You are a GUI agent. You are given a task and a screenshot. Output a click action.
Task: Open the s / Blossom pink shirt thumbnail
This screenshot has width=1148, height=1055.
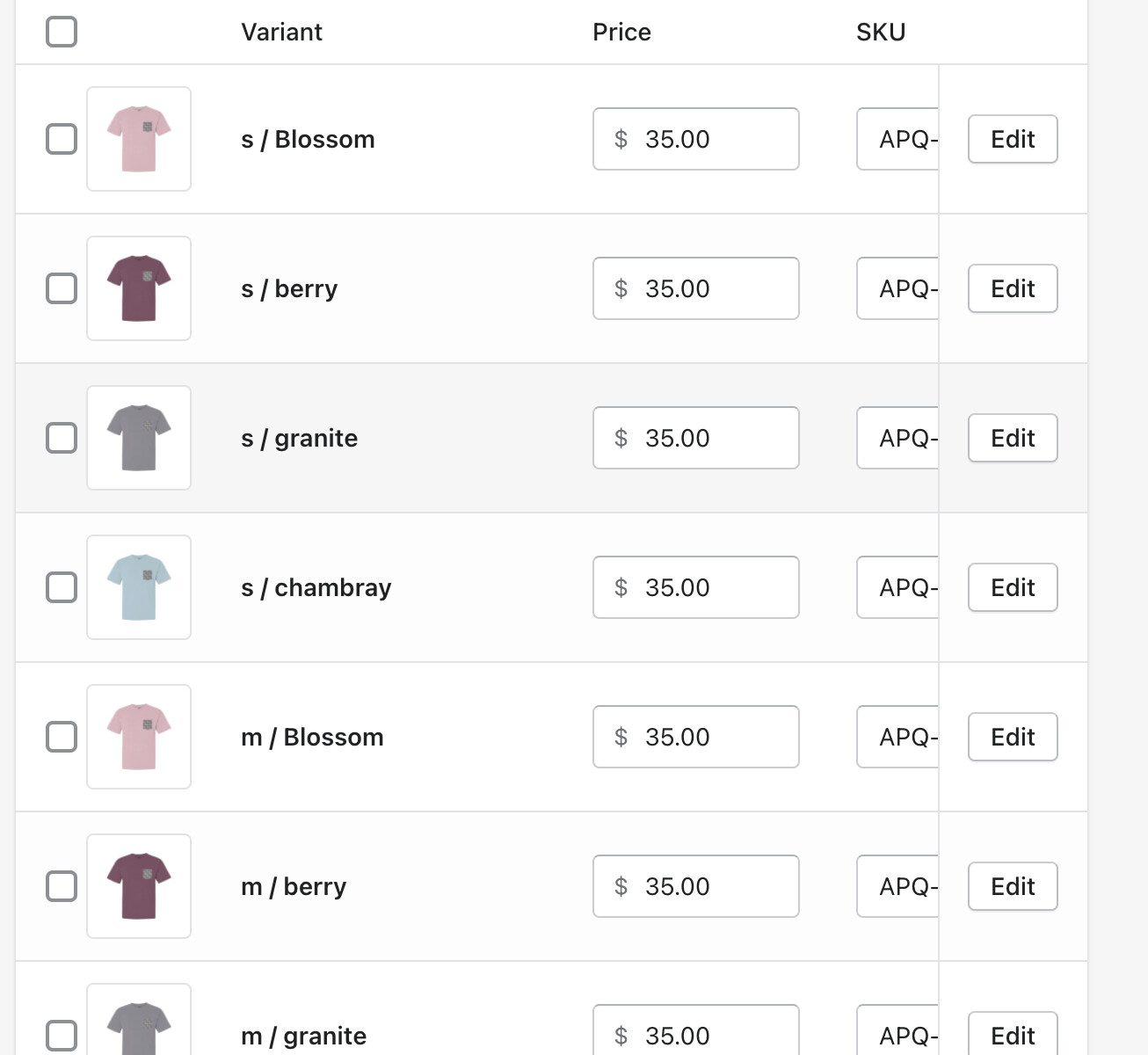(x=139, y=139)
